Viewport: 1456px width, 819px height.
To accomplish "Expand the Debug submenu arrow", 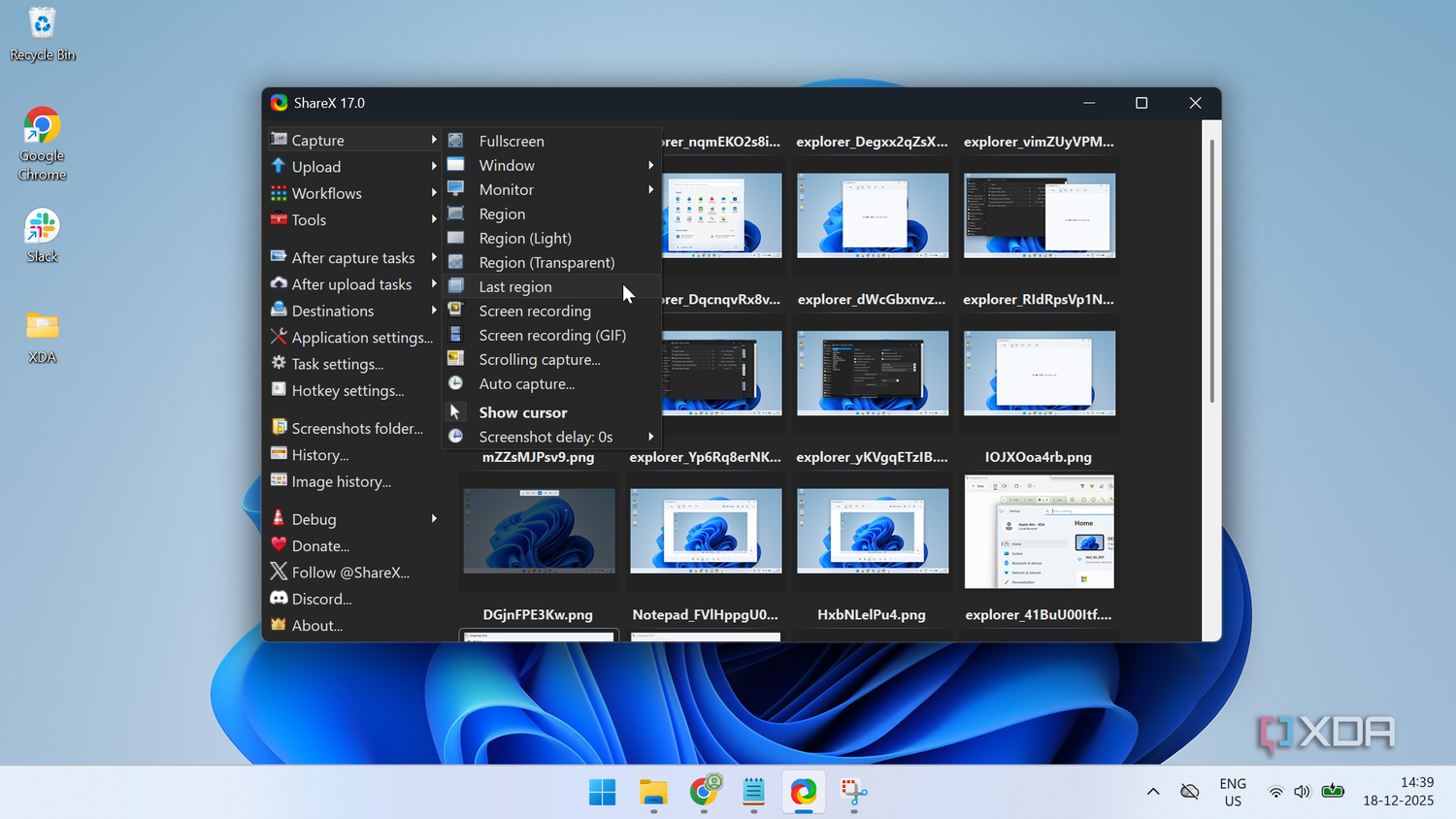I will (434, 519).
